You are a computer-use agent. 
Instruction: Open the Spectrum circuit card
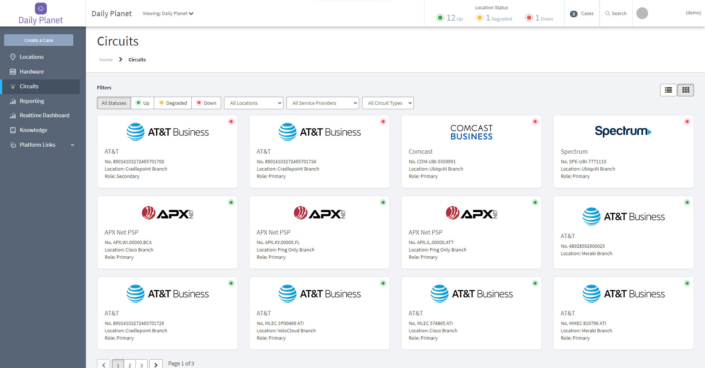[623, 151]
